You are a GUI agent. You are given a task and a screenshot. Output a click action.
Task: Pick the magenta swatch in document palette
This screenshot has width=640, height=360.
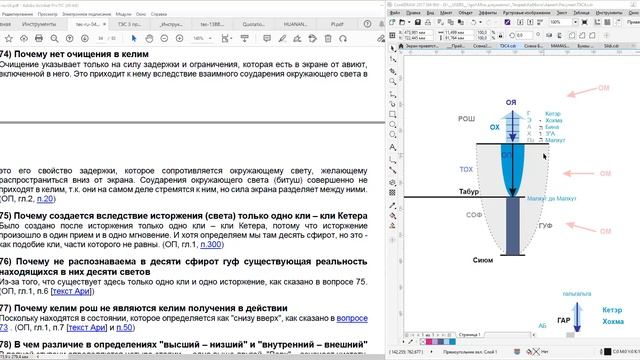[x=429, y=342]
